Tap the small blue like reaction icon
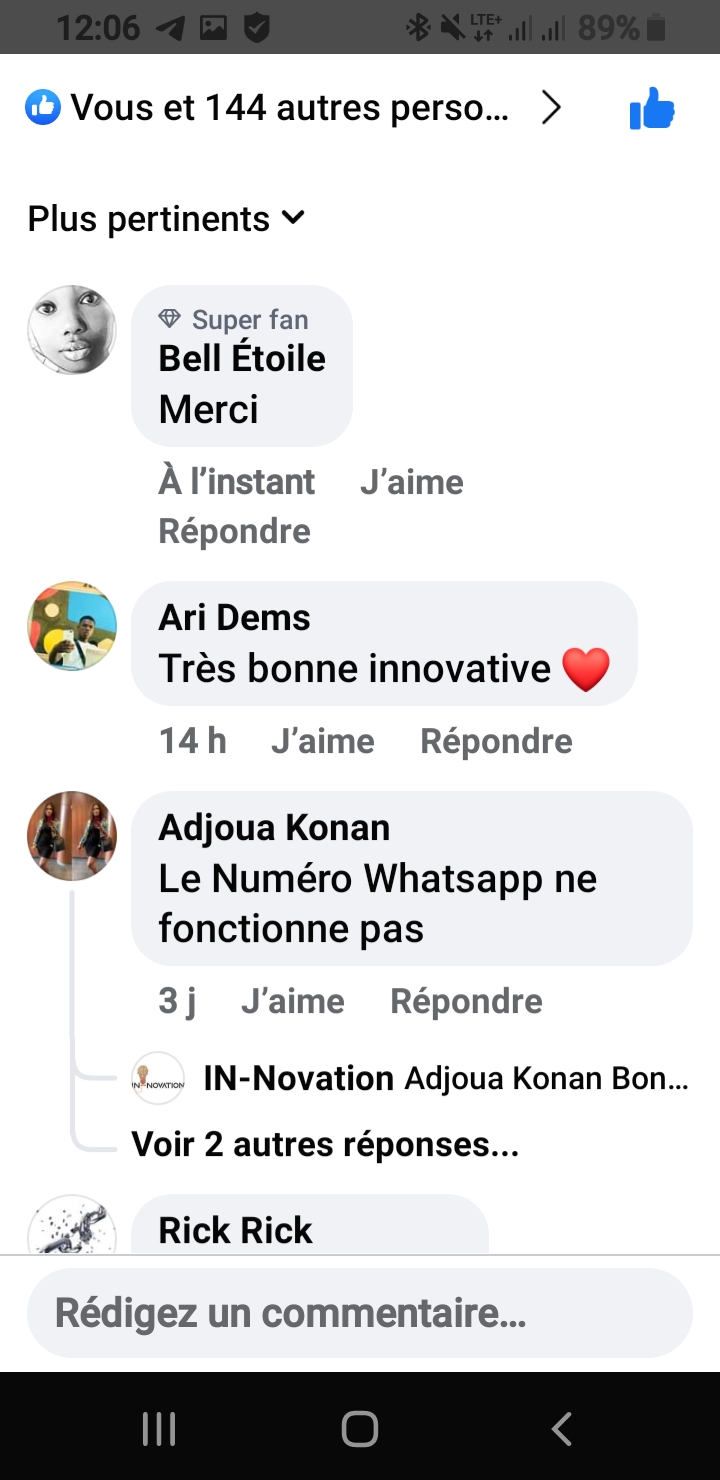The image size is (720, 1480). 43,107
